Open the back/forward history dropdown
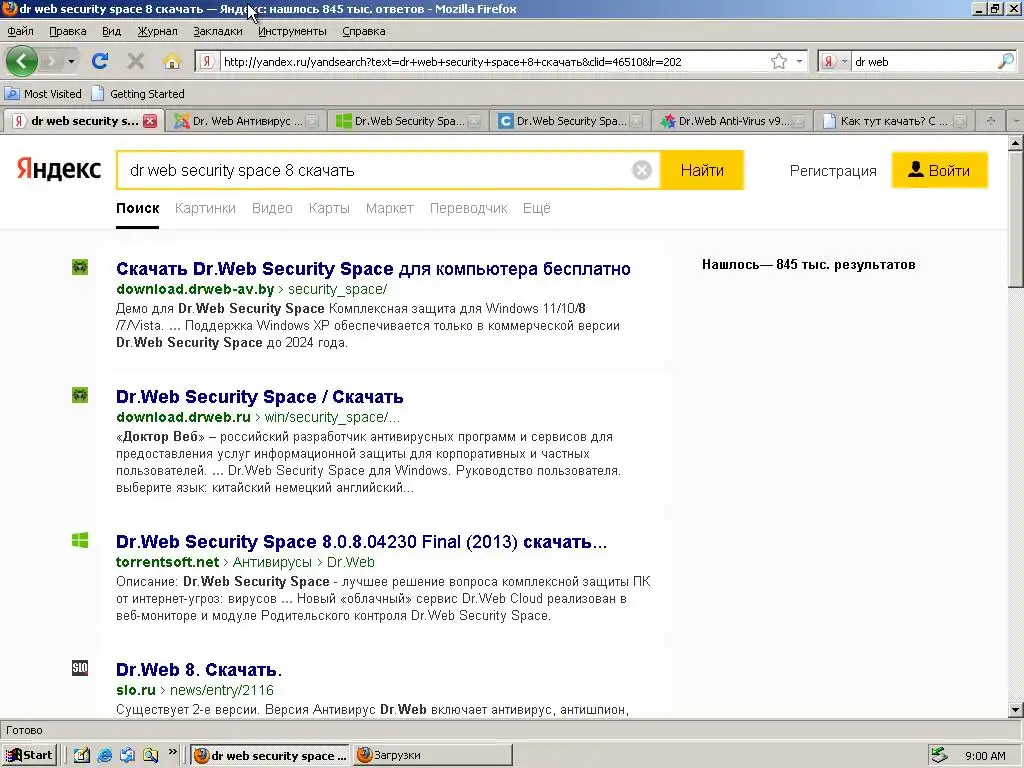The image size is (1024, 768). tap(71, 61)
